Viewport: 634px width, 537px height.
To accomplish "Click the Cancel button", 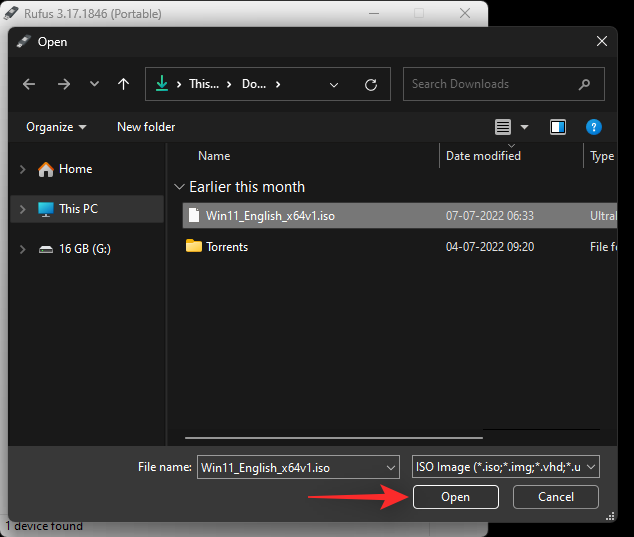I will pyautogui.click(x=556, y=497).
